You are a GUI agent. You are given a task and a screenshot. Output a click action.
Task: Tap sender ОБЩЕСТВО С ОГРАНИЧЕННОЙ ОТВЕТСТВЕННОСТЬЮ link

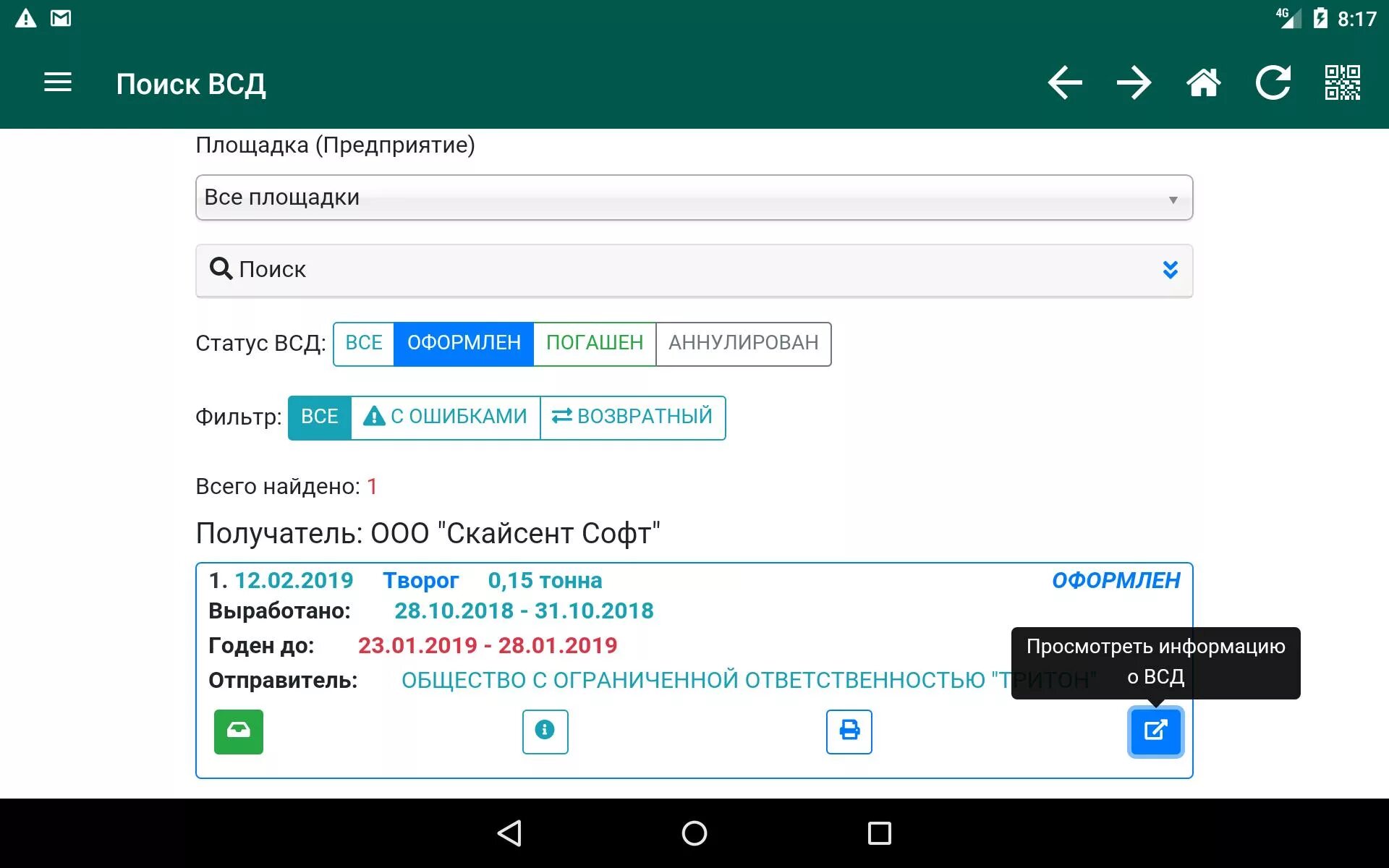coord(694,681)
